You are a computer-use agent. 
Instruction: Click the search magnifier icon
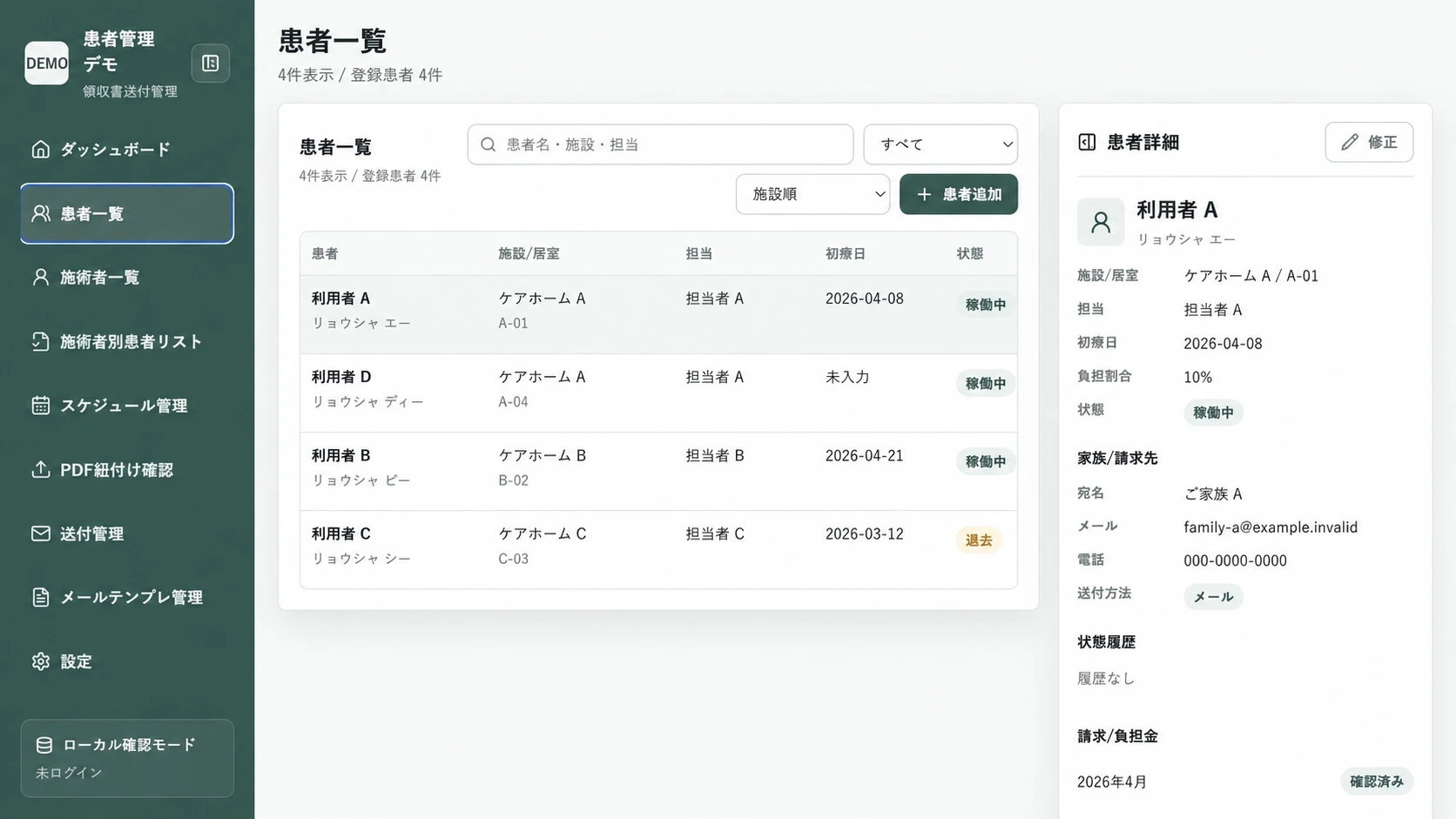489,144
